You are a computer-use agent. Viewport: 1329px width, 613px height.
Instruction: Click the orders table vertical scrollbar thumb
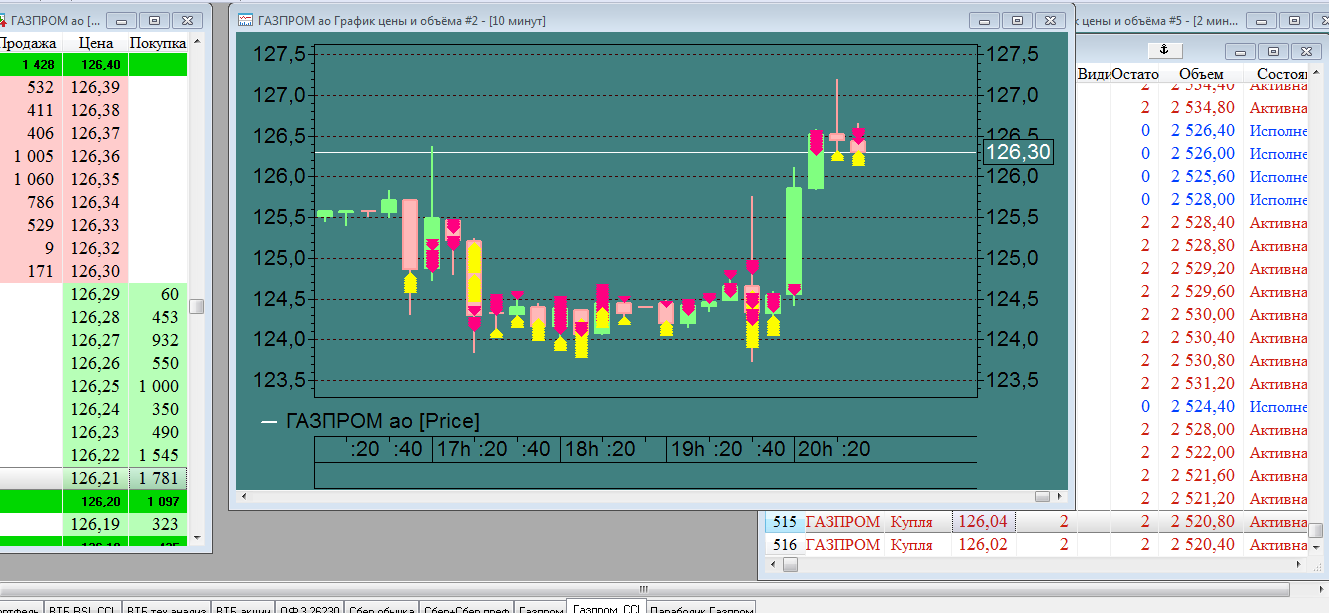coord(1318,530)
